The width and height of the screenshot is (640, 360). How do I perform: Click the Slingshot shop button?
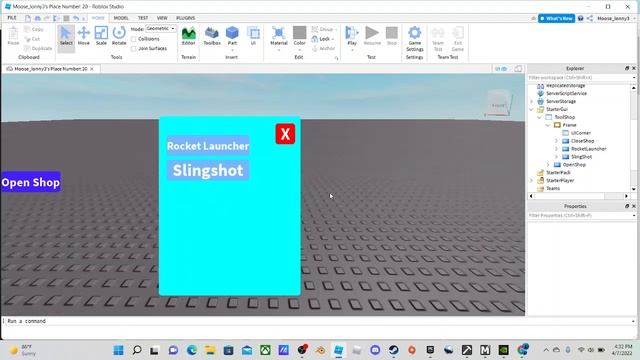tap(208, 170)
